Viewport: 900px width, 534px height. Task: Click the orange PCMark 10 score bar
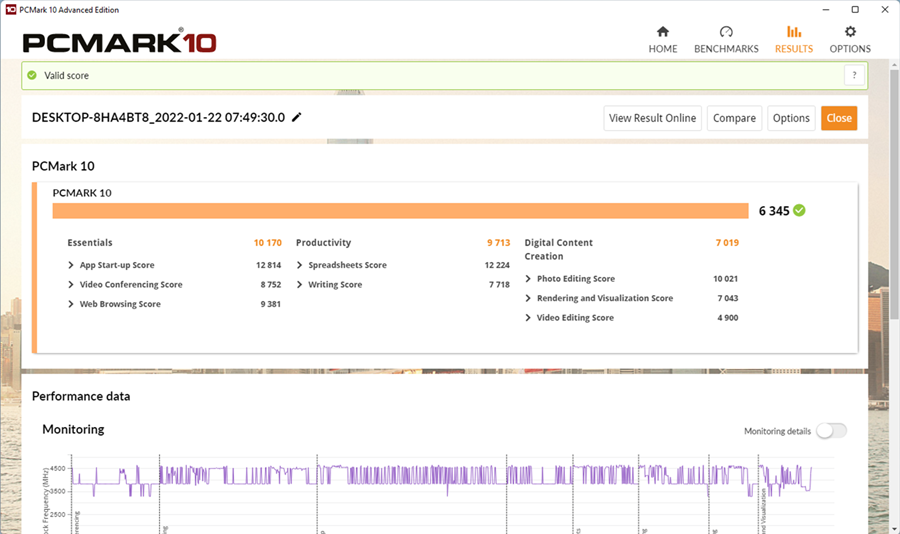pyautogui.click(x=400, y=211)
